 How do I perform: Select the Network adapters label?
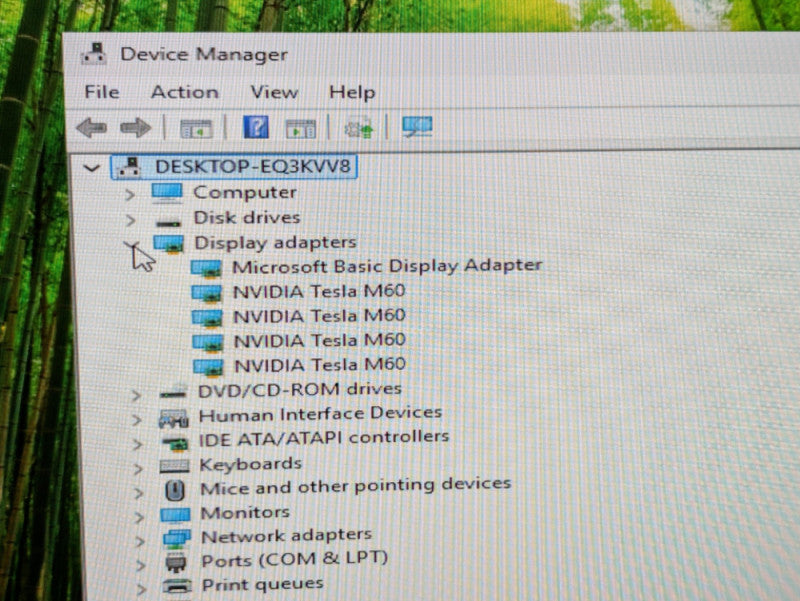(287, 536)
